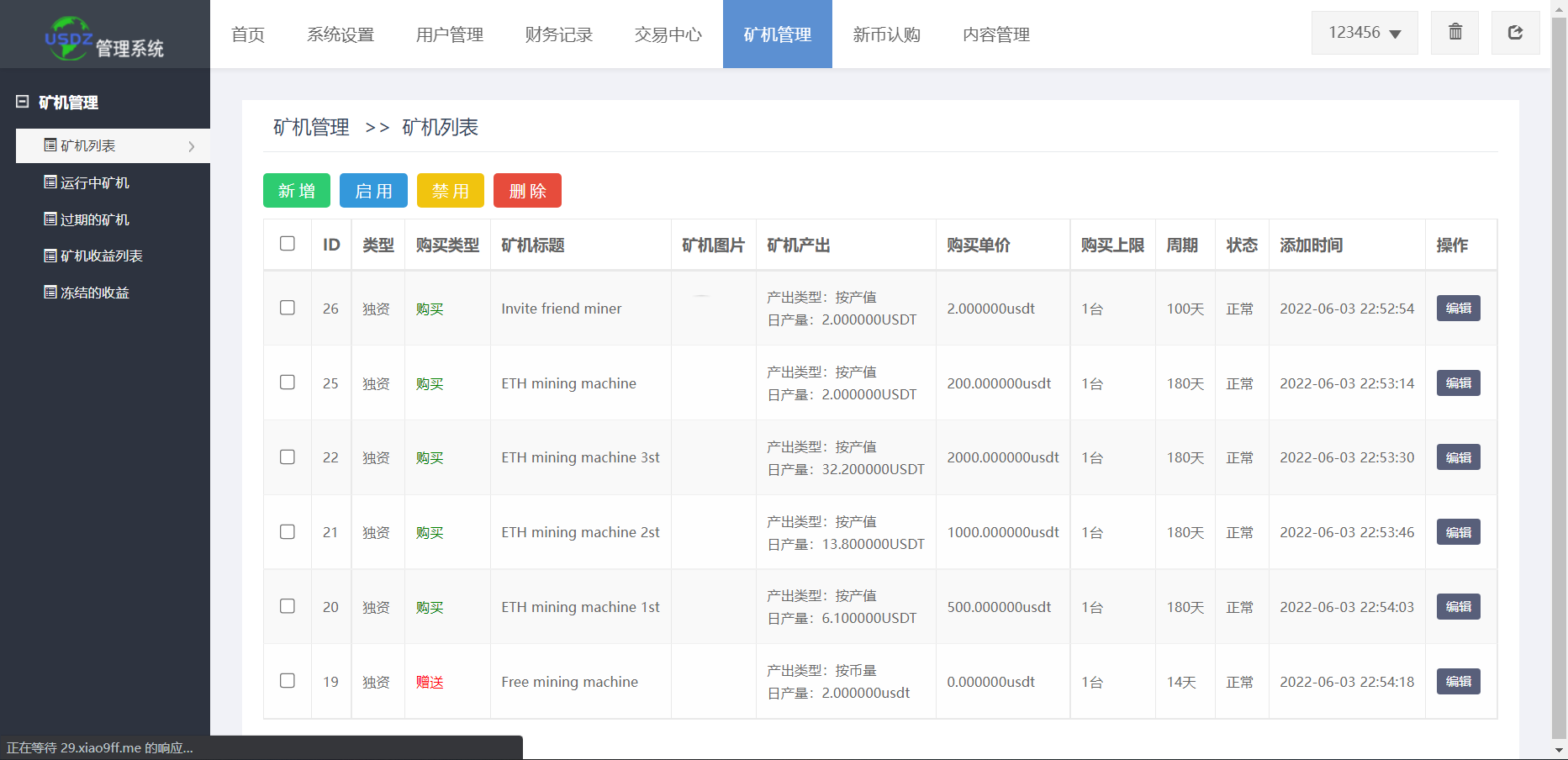Screen dimensions: 1568x760
Task: Open the 用户管理 tab
Action: point(450,34)
